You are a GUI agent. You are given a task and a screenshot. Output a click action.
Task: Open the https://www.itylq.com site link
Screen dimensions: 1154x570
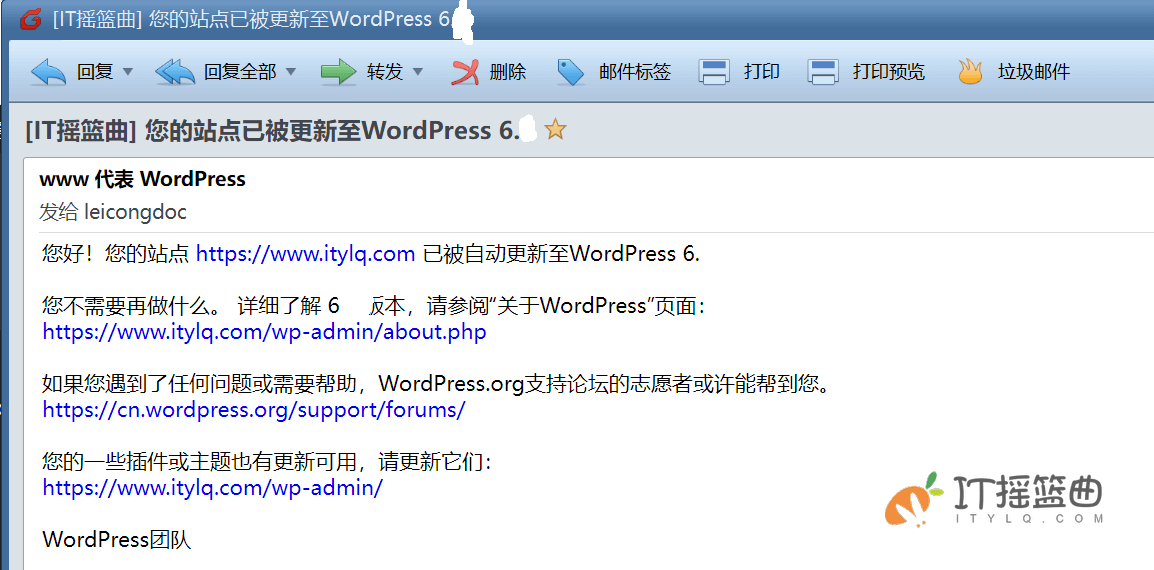point(306,255)
